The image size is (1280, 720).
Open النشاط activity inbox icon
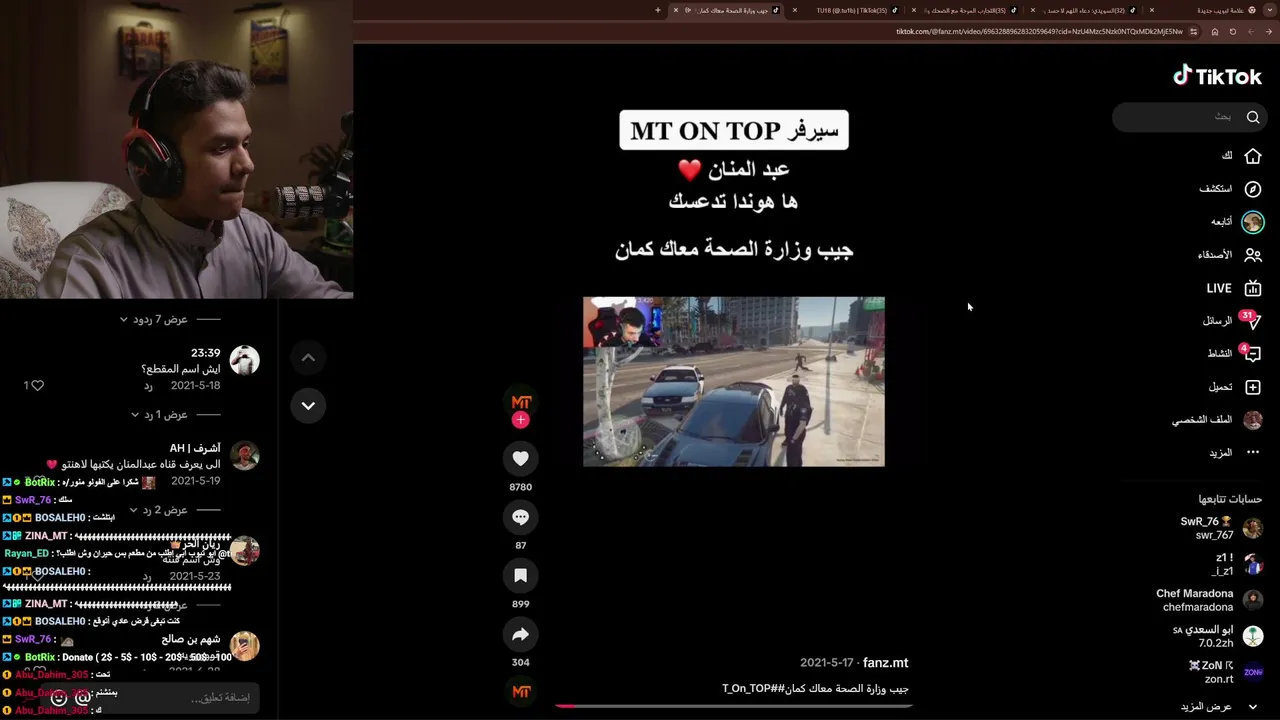click(x=1251, y=353)
